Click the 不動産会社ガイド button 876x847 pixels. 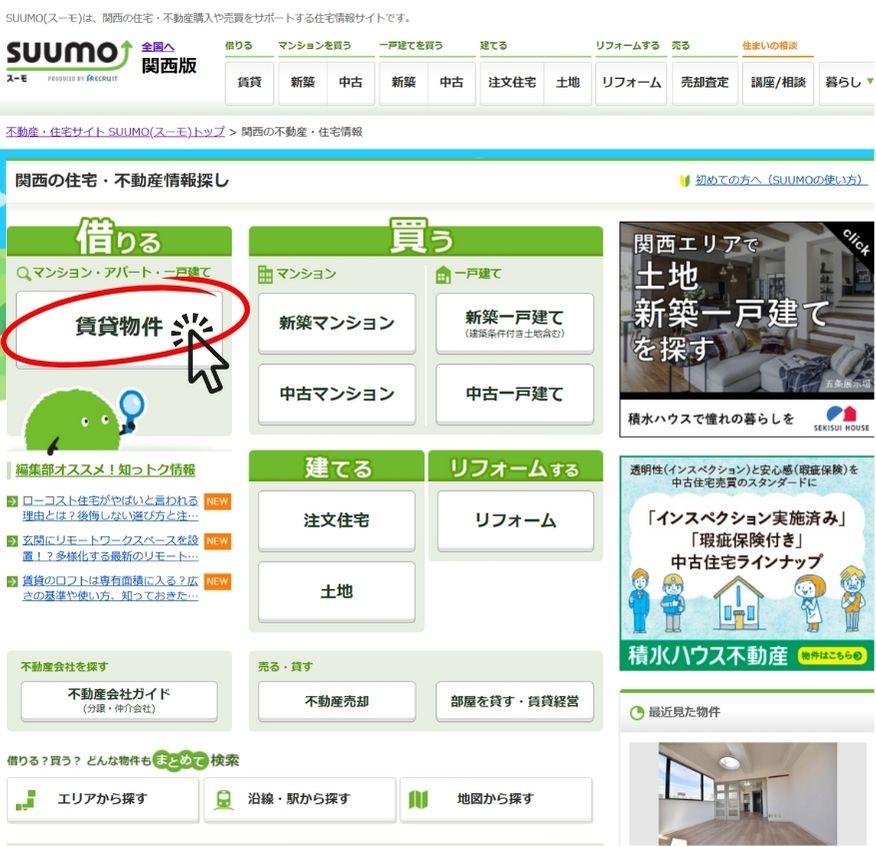[x=118, y=700]
